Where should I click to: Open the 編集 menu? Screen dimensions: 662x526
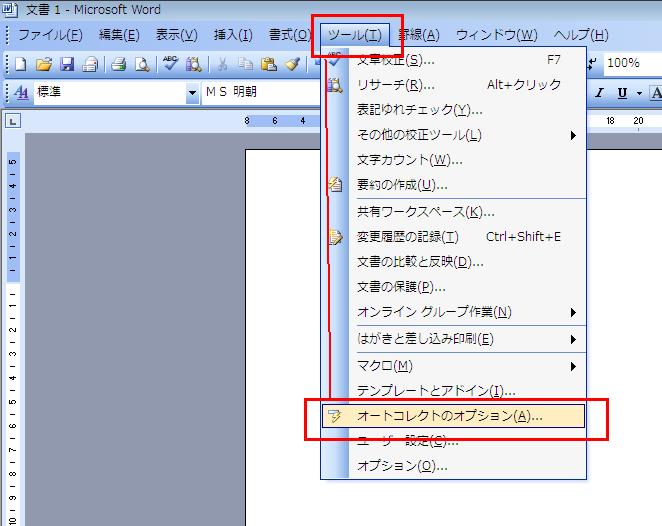tap(119, 35)
